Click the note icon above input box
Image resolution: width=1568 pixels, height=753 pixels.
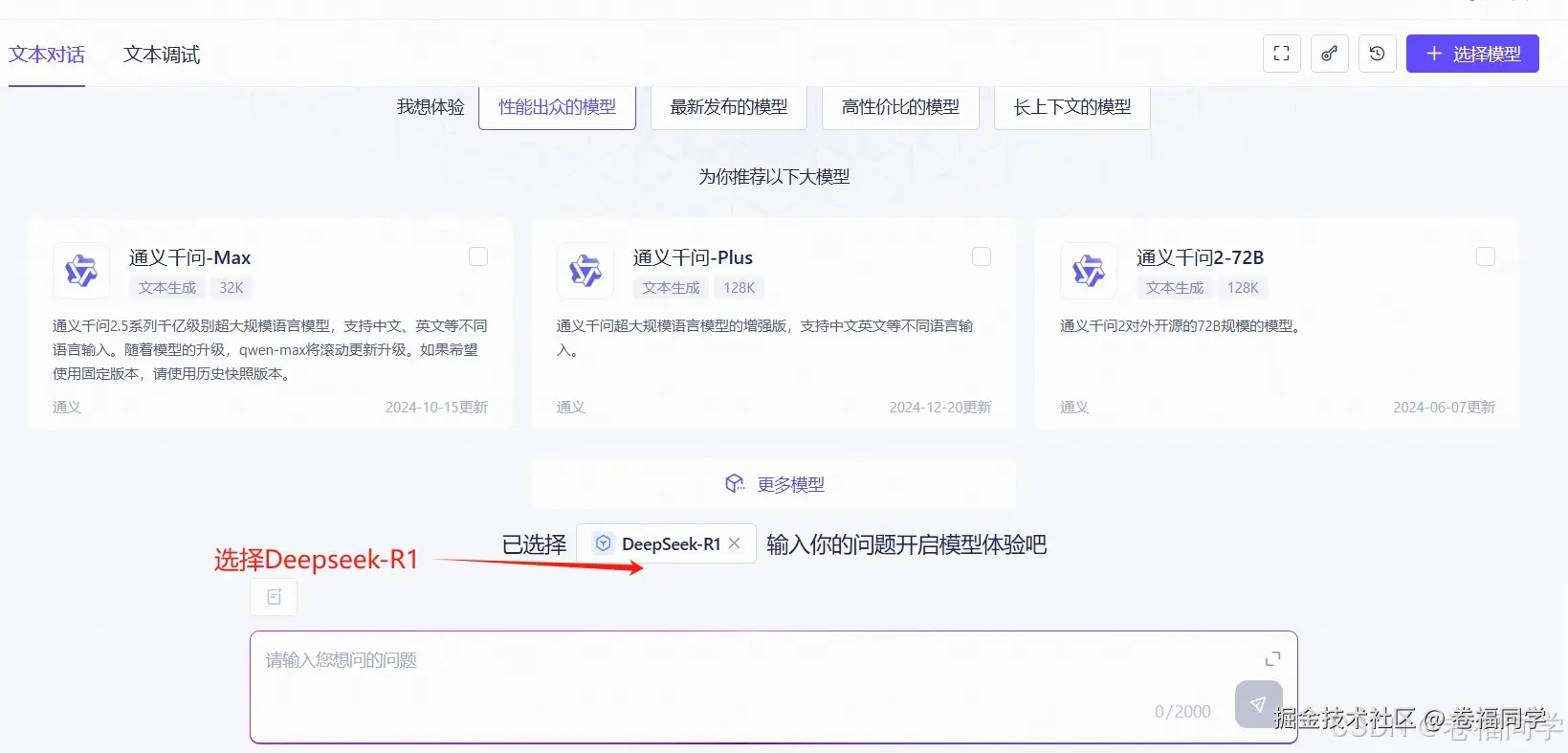click(x=274, y=597)
